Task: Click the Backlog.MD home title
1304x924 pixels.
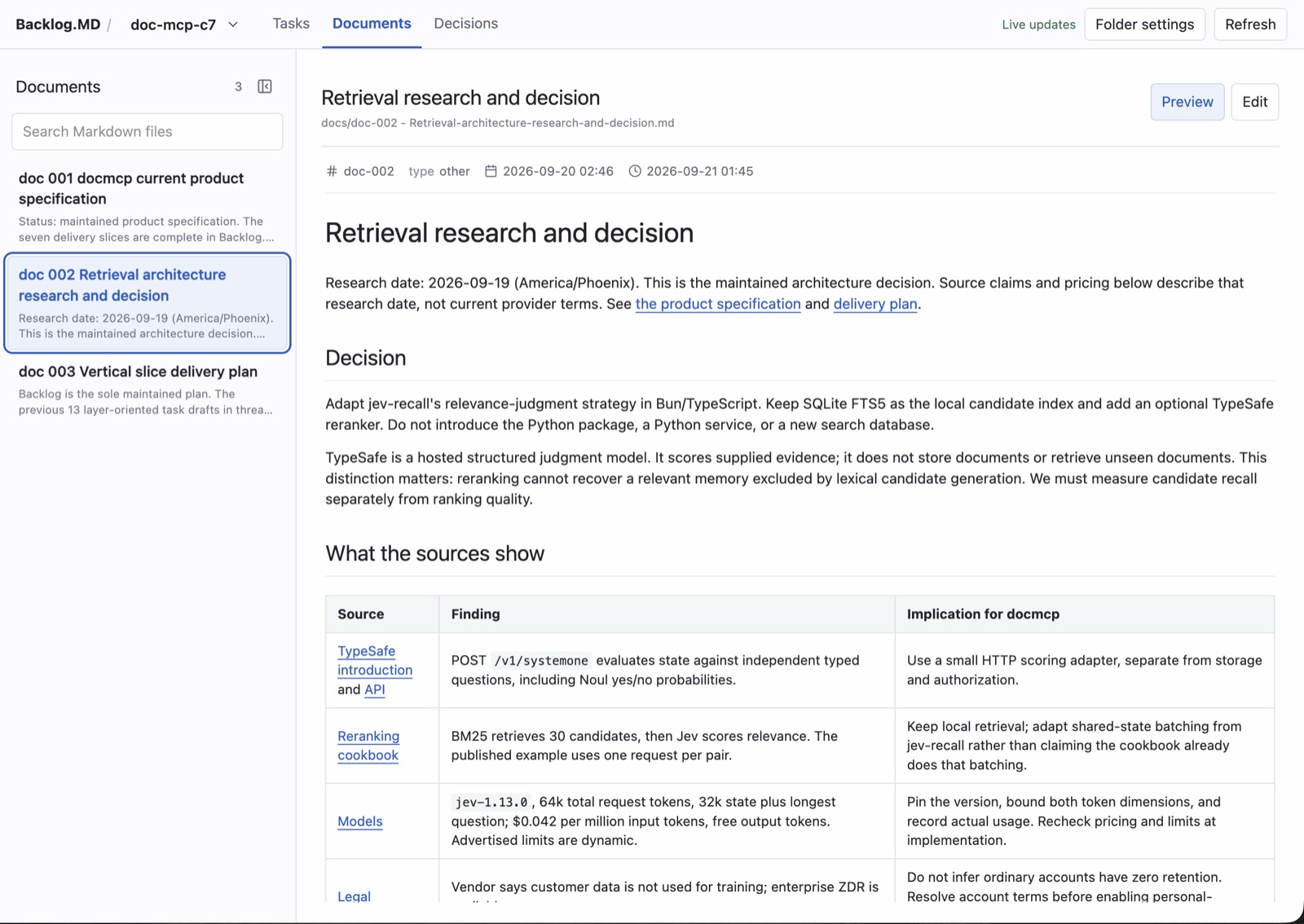Action: pyautogui.click(x=58, y=24)
